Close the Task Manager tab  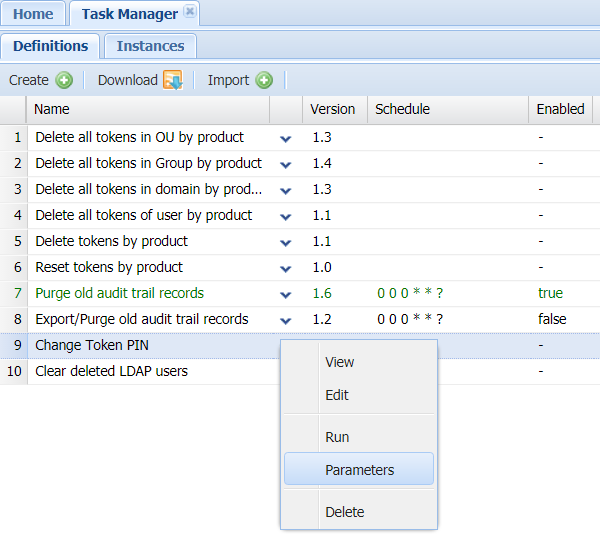coord(190,12)
